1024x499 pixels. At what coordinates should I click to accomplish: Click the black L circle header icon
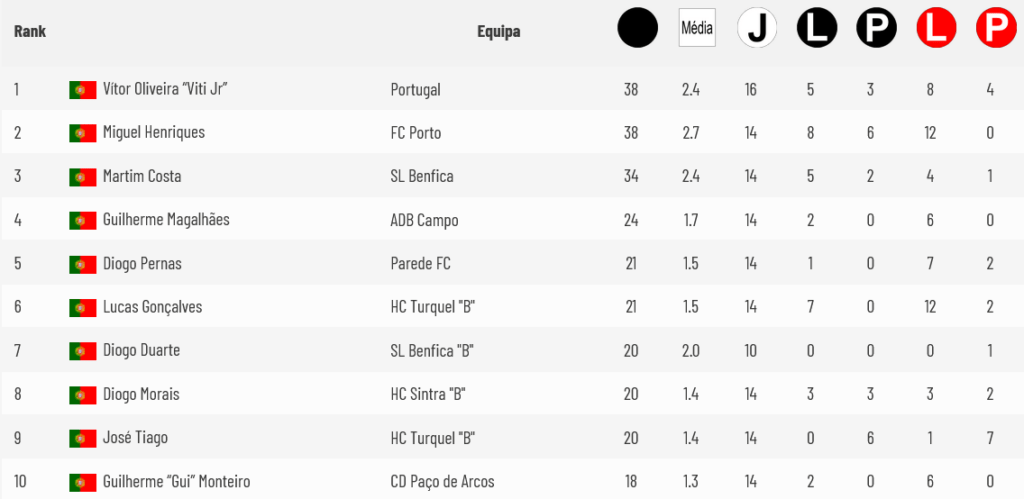click(816, 28)
